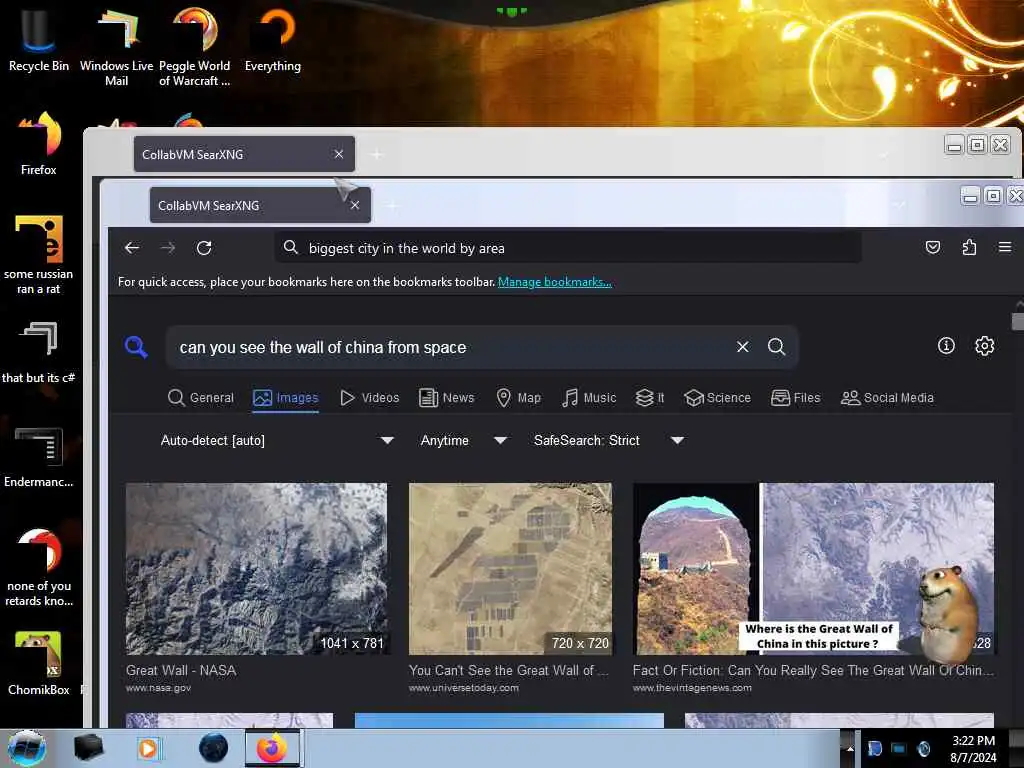
Task: Select the Images search tab
Action: 285,398
